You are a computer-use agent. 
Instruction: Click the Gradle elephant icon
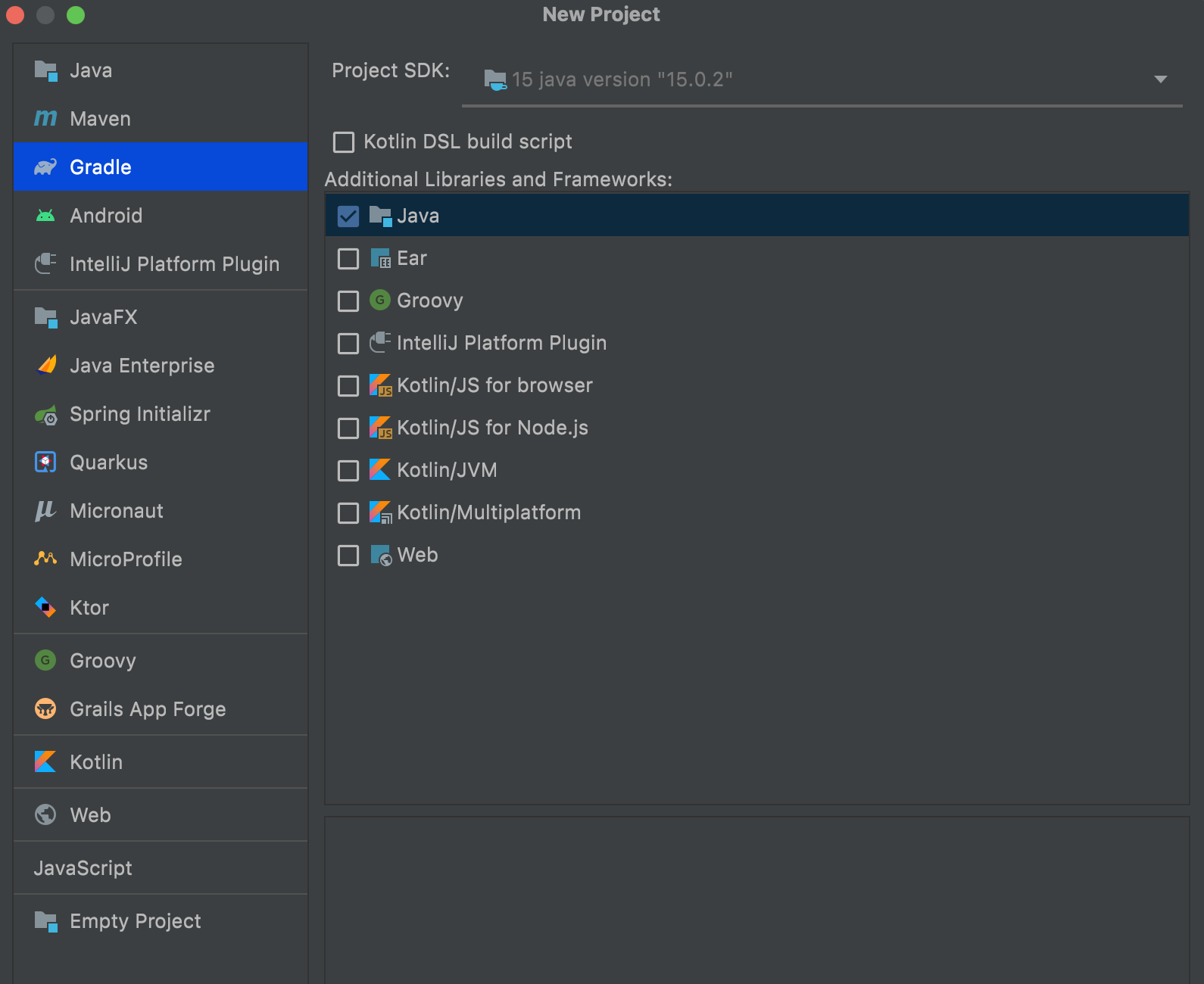pyautogui.click(x=45, y=167)
